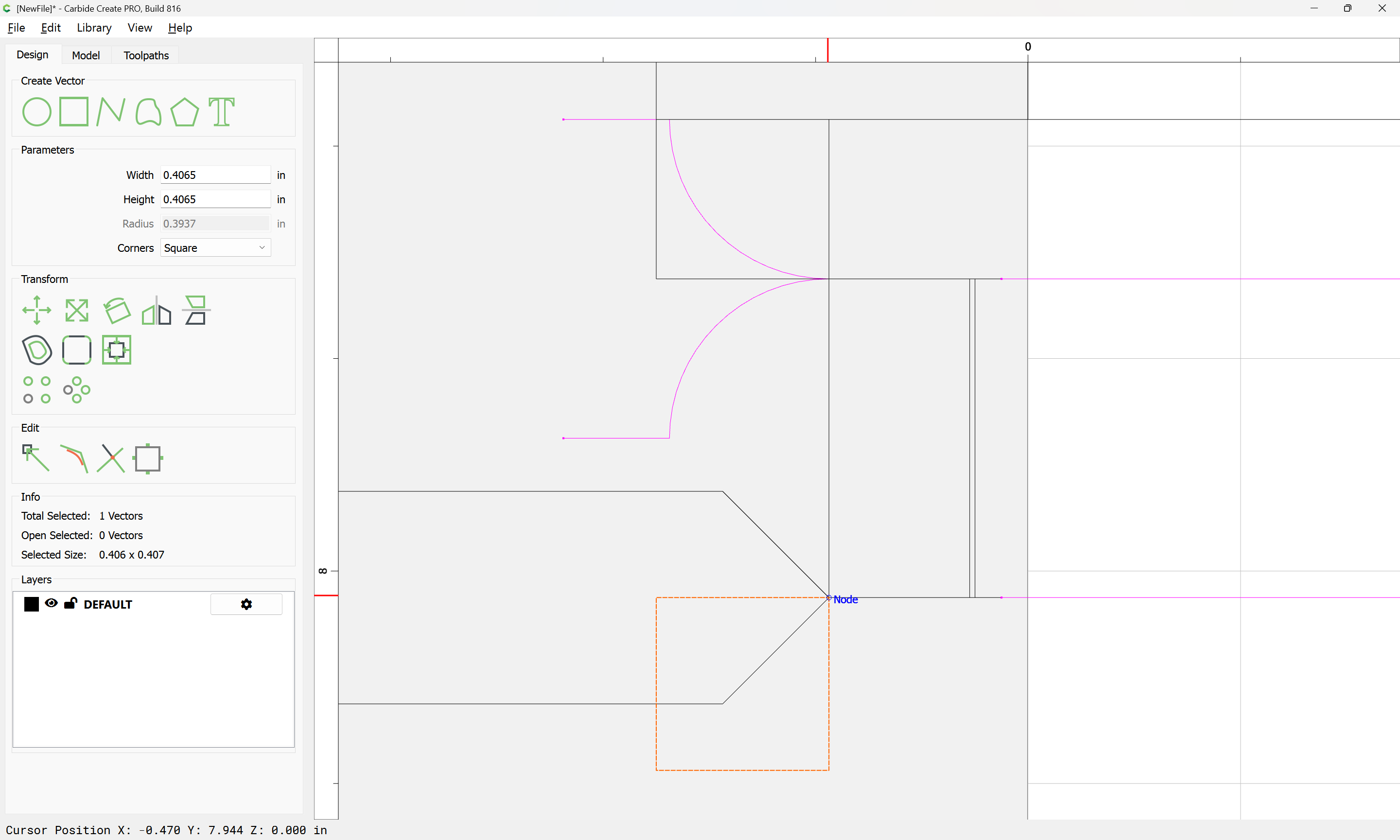
Task: Activate the Move transform tool
Action: 37,310
